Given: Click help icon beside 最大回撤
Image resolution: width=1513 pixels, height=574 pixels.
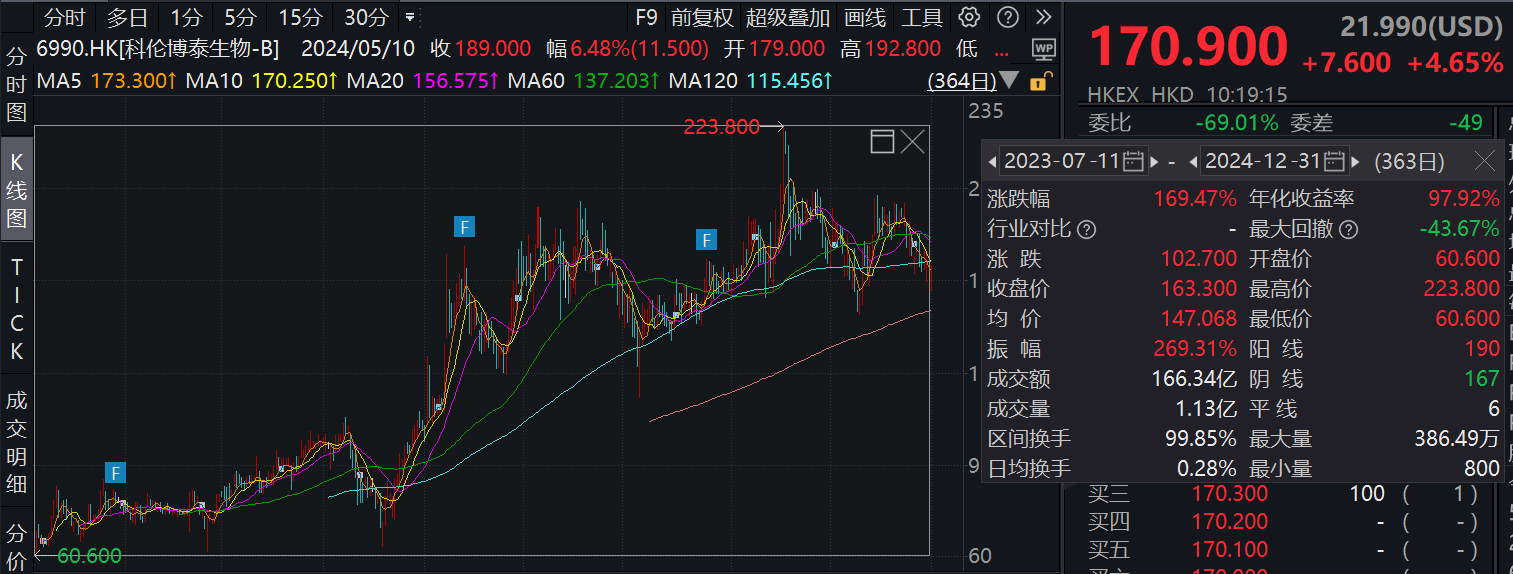Looking at the screenshot, I should (1349, 229).
